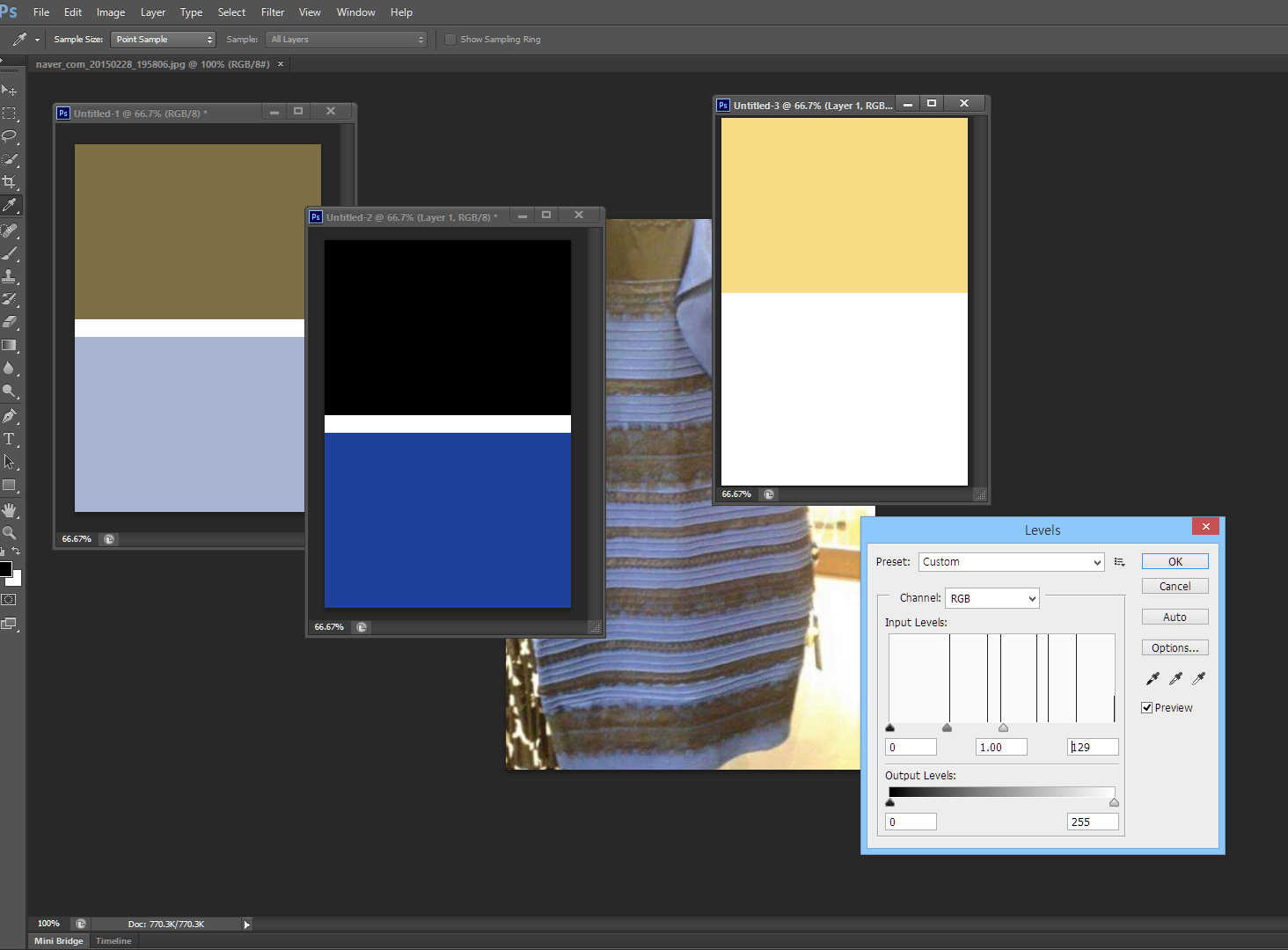1288x950 pixels.
Task: Pick the set white point eyedropper in Levels
Action: click(x=1198, y=678)
